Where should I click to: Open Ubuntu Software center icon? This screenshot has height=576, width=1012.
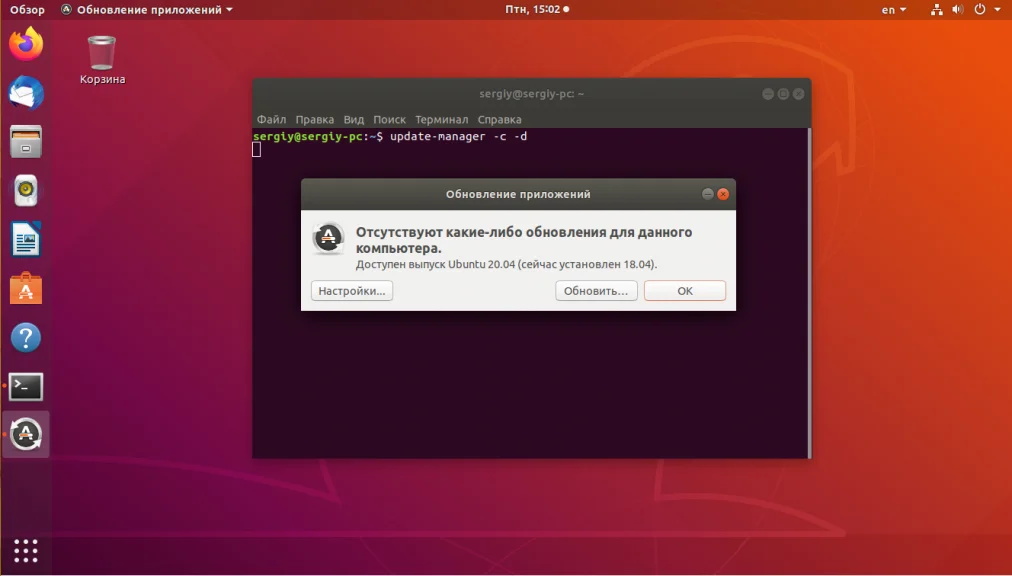click(26, 289)
